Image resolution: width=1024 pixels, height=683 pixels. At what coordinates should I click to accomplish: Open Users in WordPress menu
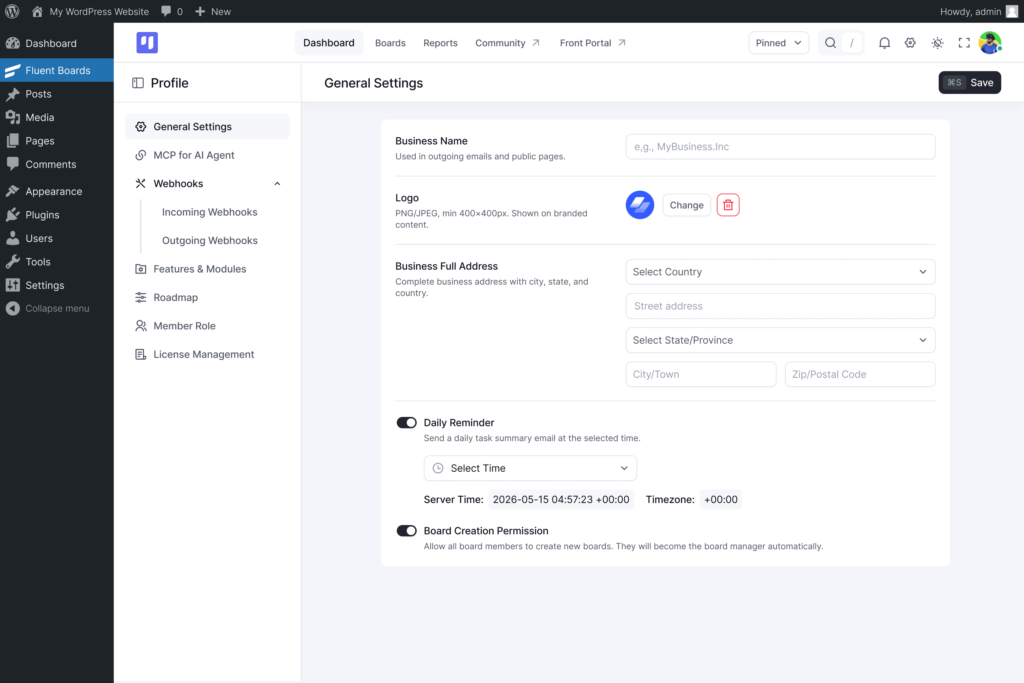(57, 238)
